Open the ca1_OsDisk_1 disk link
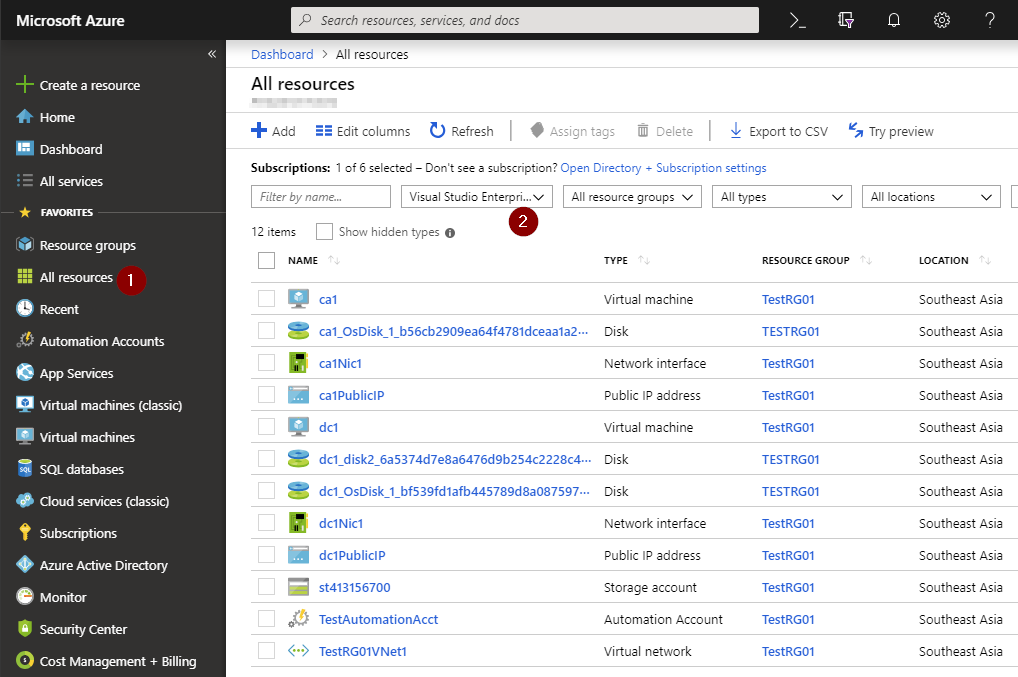 [454, 332]
